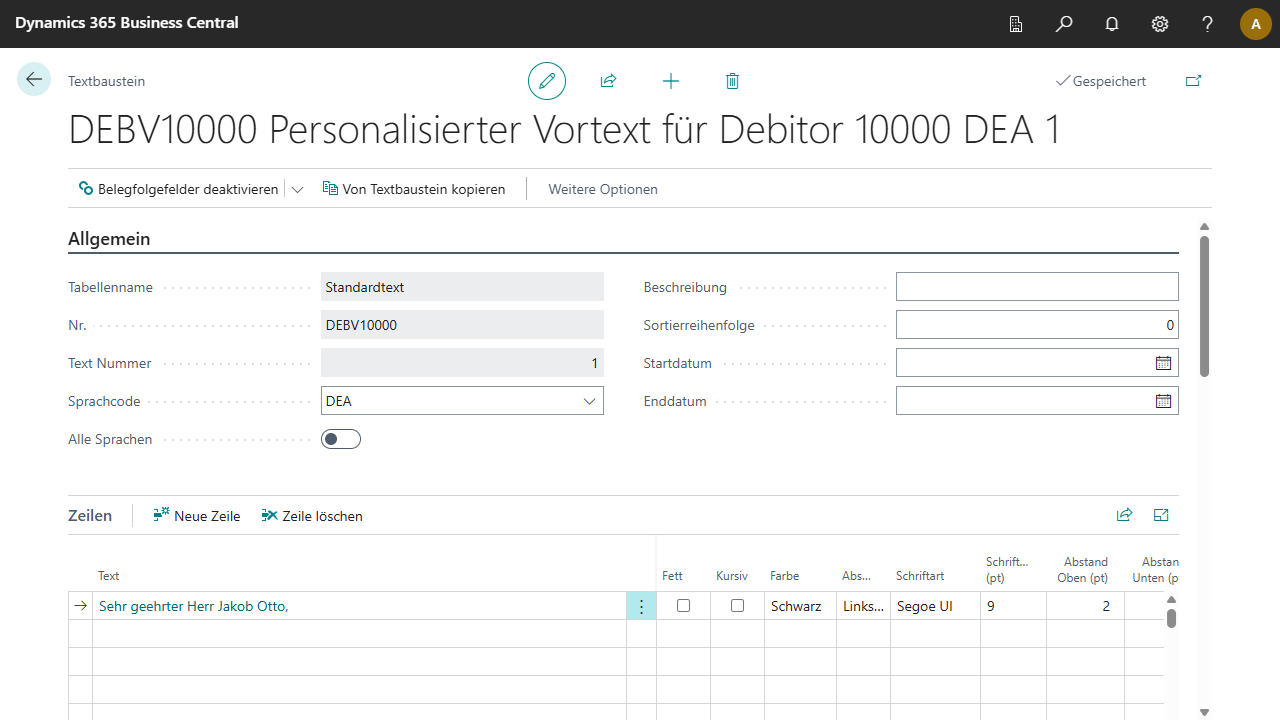Open the notifications bell icon
Screen dimensions: 1280x720
[x=1112, y=24]
